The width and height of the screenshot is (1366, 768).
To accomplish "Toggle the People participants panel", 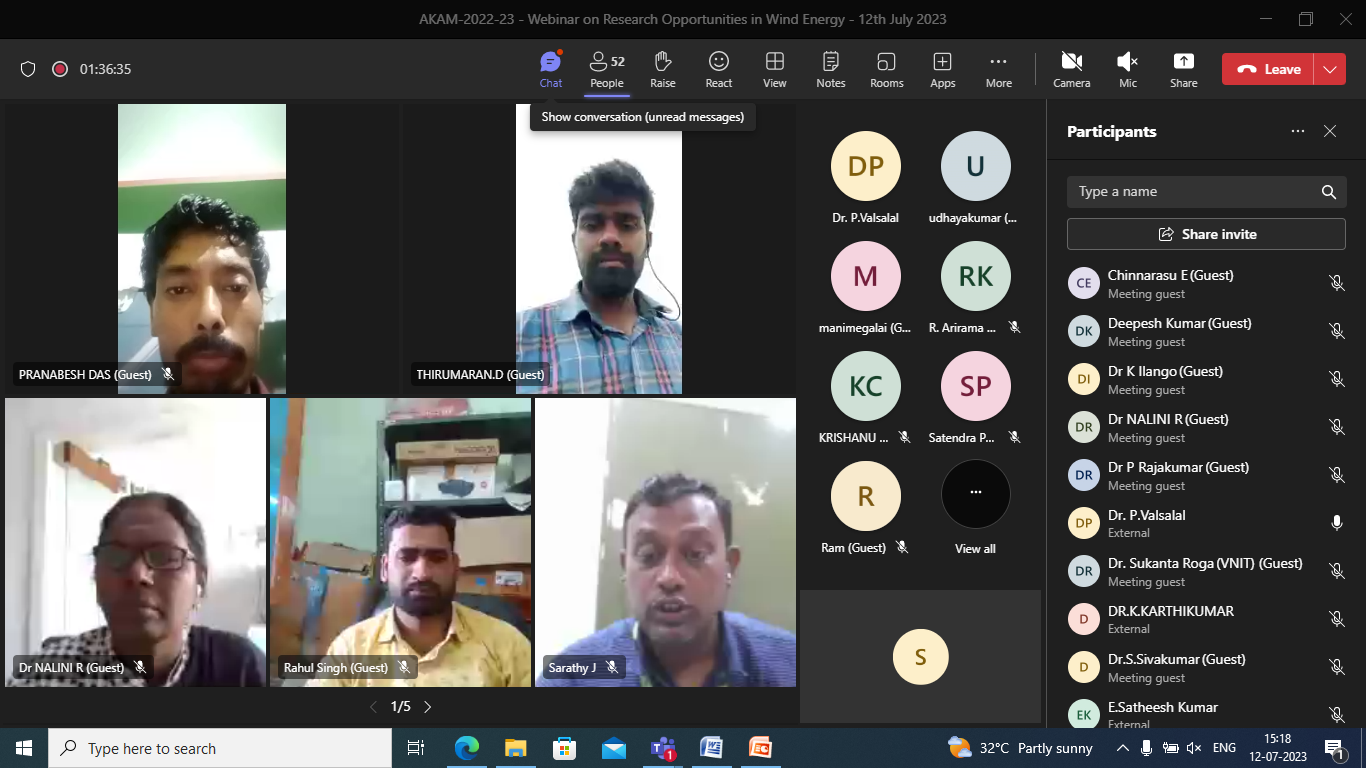I will (606, 69).
